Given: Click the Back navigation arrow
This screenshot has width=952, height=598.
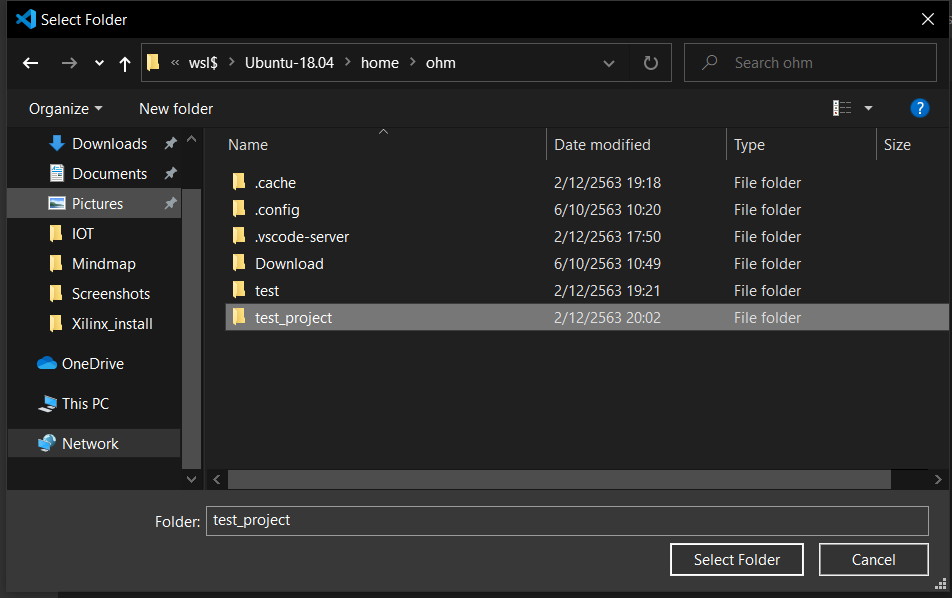Looking at the screenshot, I should [x=31, y=63].
